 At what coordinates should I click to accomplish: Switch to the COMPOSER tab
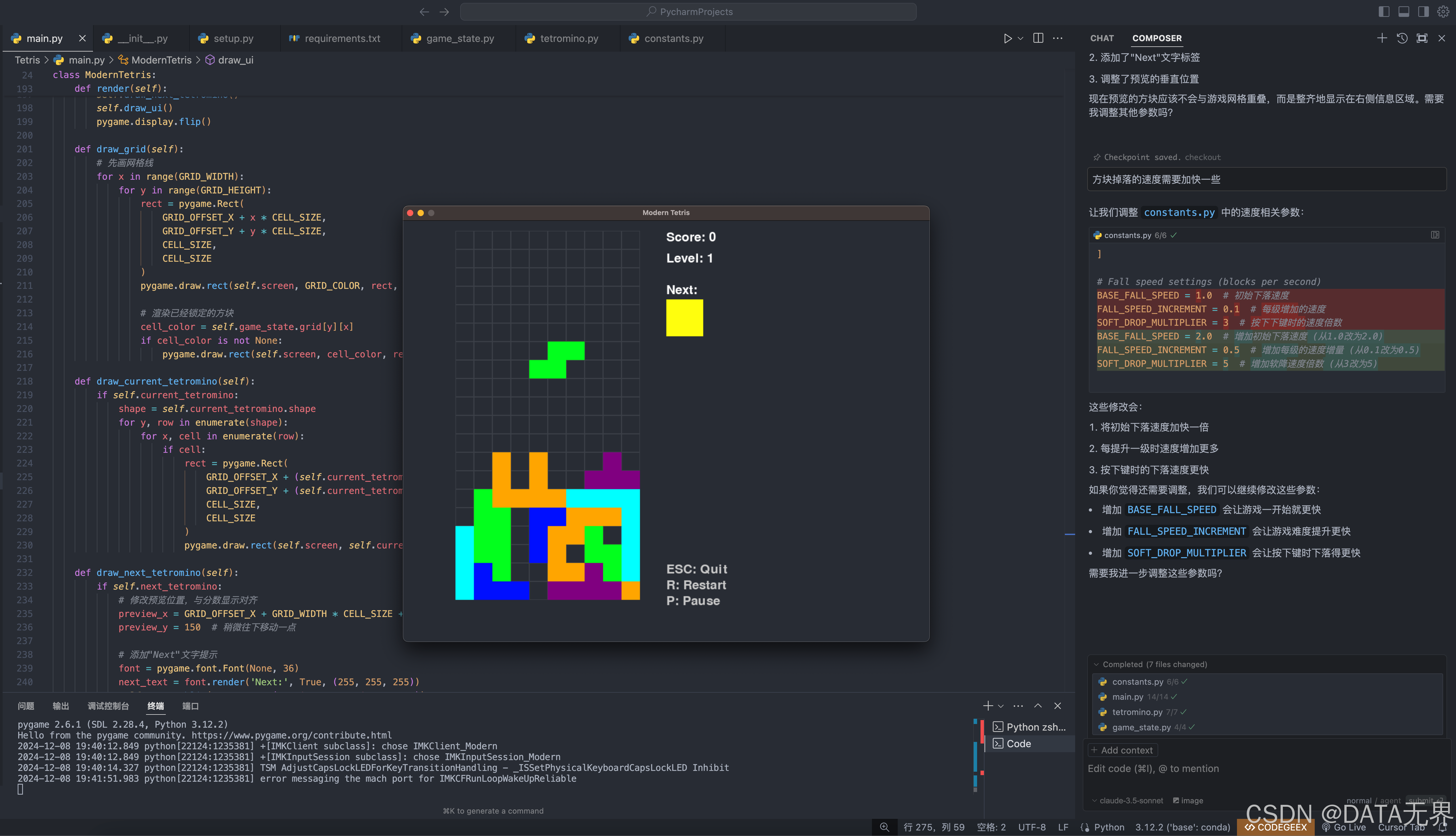[1157, 38]
